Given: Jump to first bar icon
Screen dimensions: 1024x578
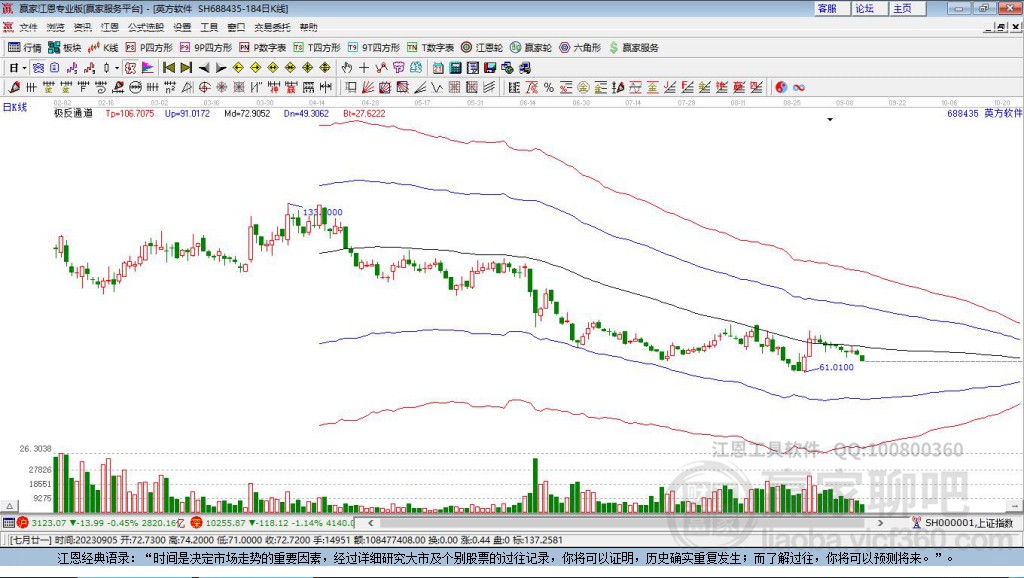Looking at the screenshot, I should [168, 68].
